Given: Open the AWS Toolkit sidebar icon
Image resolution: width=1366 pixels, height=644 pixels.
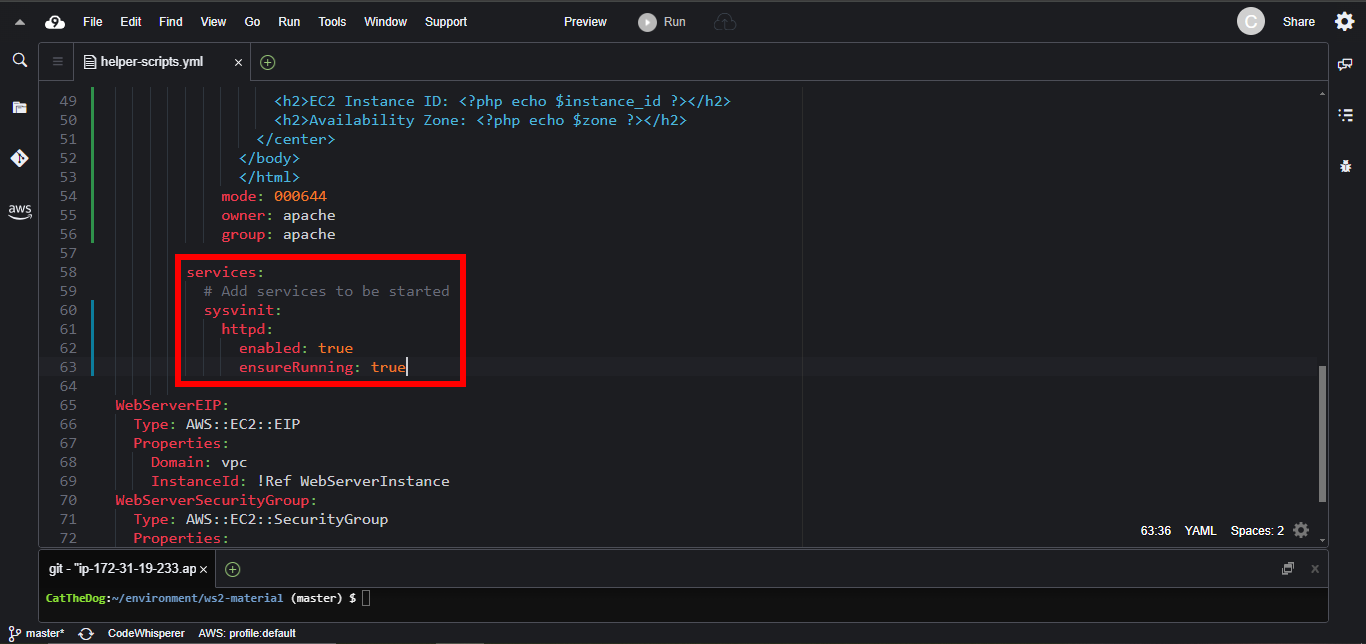Looking at the screenshot, I should pyautogui.click(x=19, y=211).
